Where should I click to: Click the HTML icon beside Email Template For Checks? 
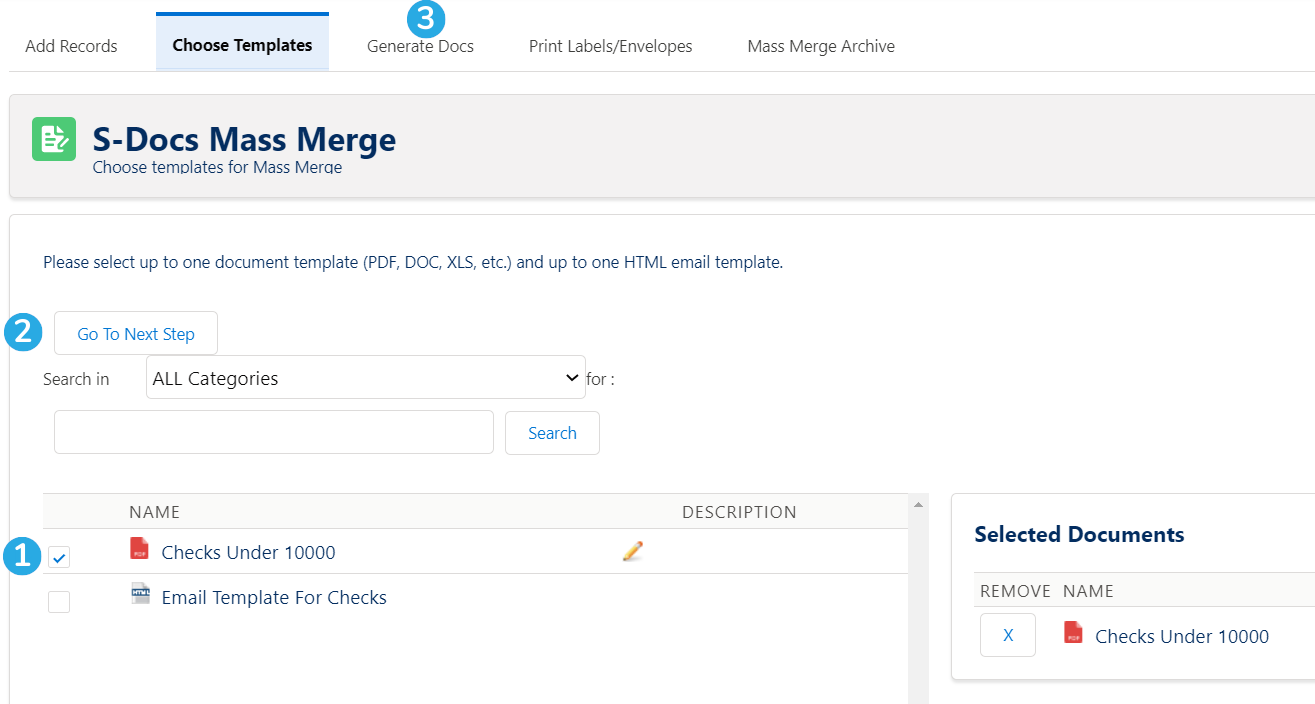140,595
